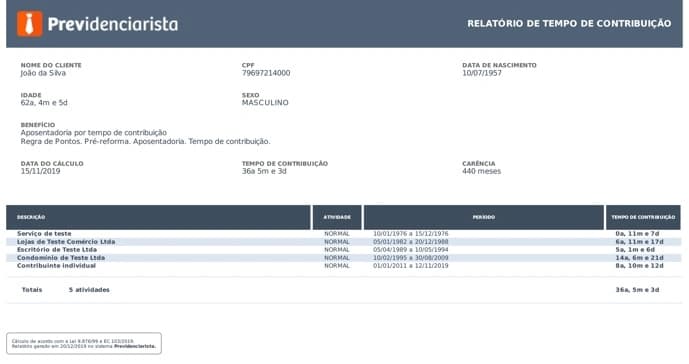
Task: Click the 'Totais' label
Action: (32, 290)
